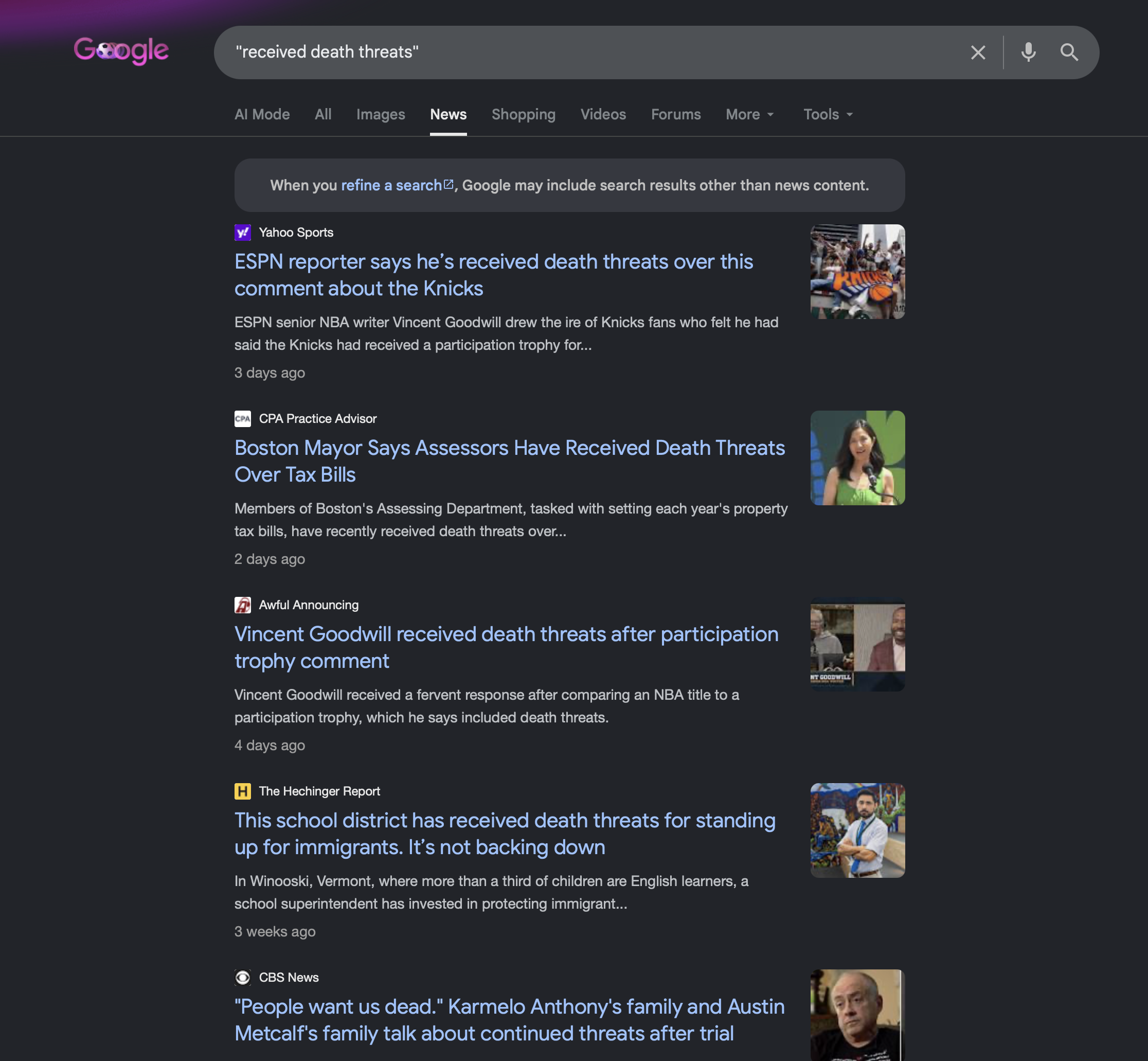Select the News tab

pos(449,114)
